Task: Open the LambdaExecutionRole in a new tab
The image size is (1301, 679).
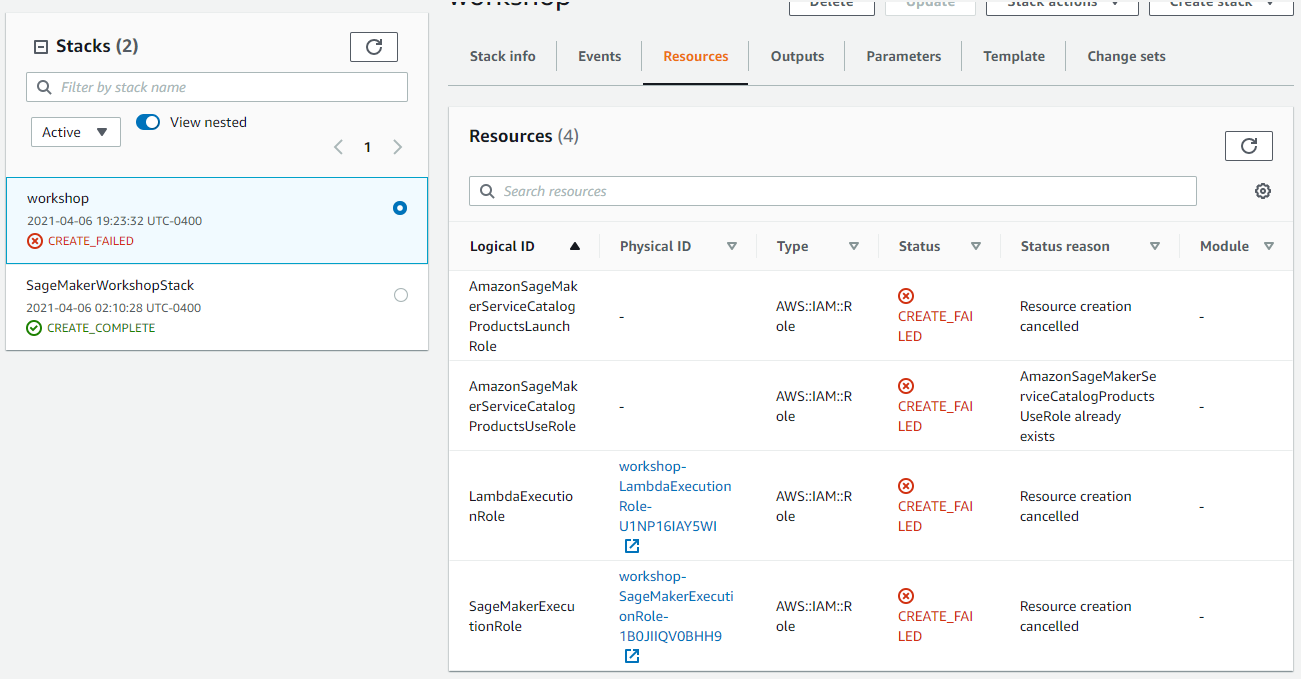Action: click(631, 546)
